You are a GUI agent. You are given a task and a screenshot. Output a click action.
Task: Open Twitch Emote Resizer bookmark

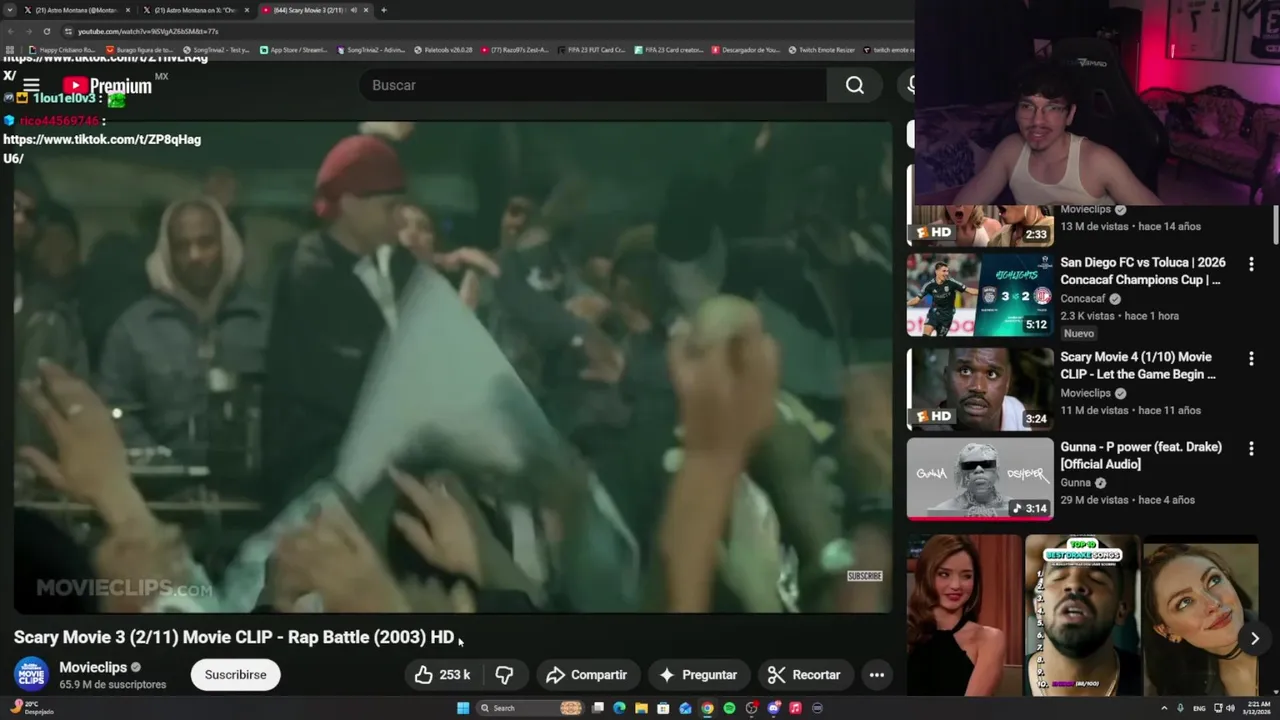(x=822, y=49)
